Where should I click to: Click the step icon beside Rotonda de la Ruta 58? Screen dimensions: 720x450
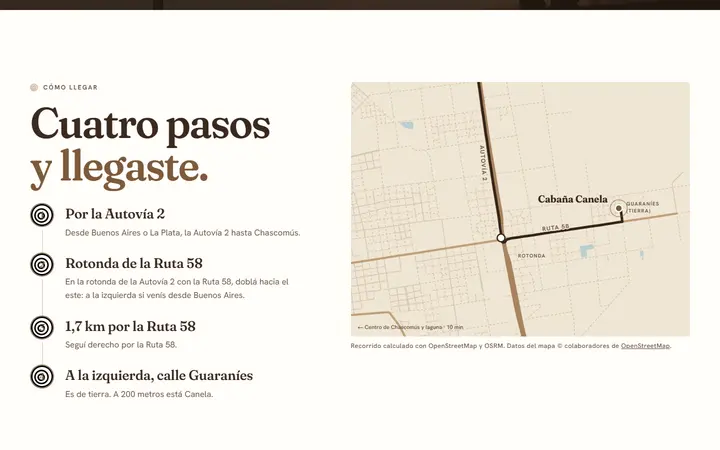[x=42, y=264]
